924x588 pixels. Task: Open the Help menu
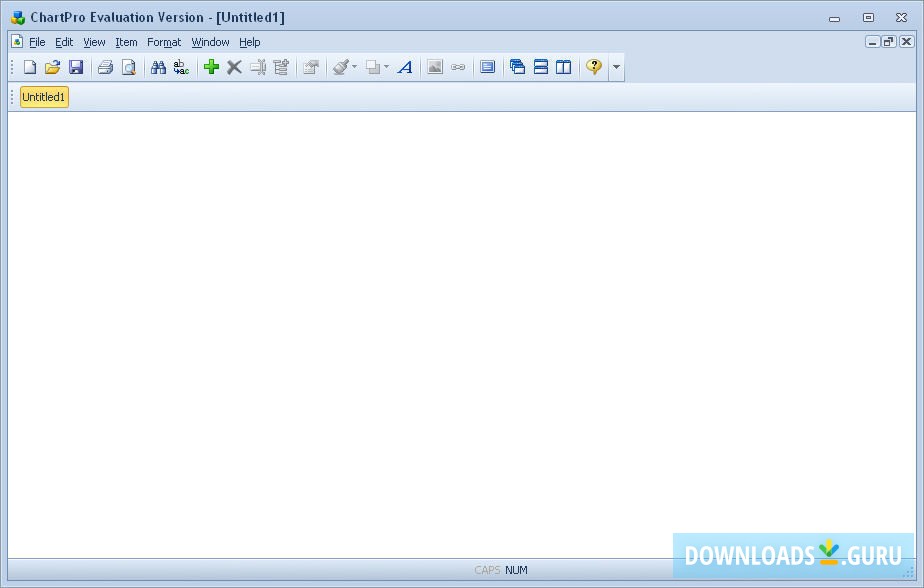pyautogui.click(x=250, y=42)
